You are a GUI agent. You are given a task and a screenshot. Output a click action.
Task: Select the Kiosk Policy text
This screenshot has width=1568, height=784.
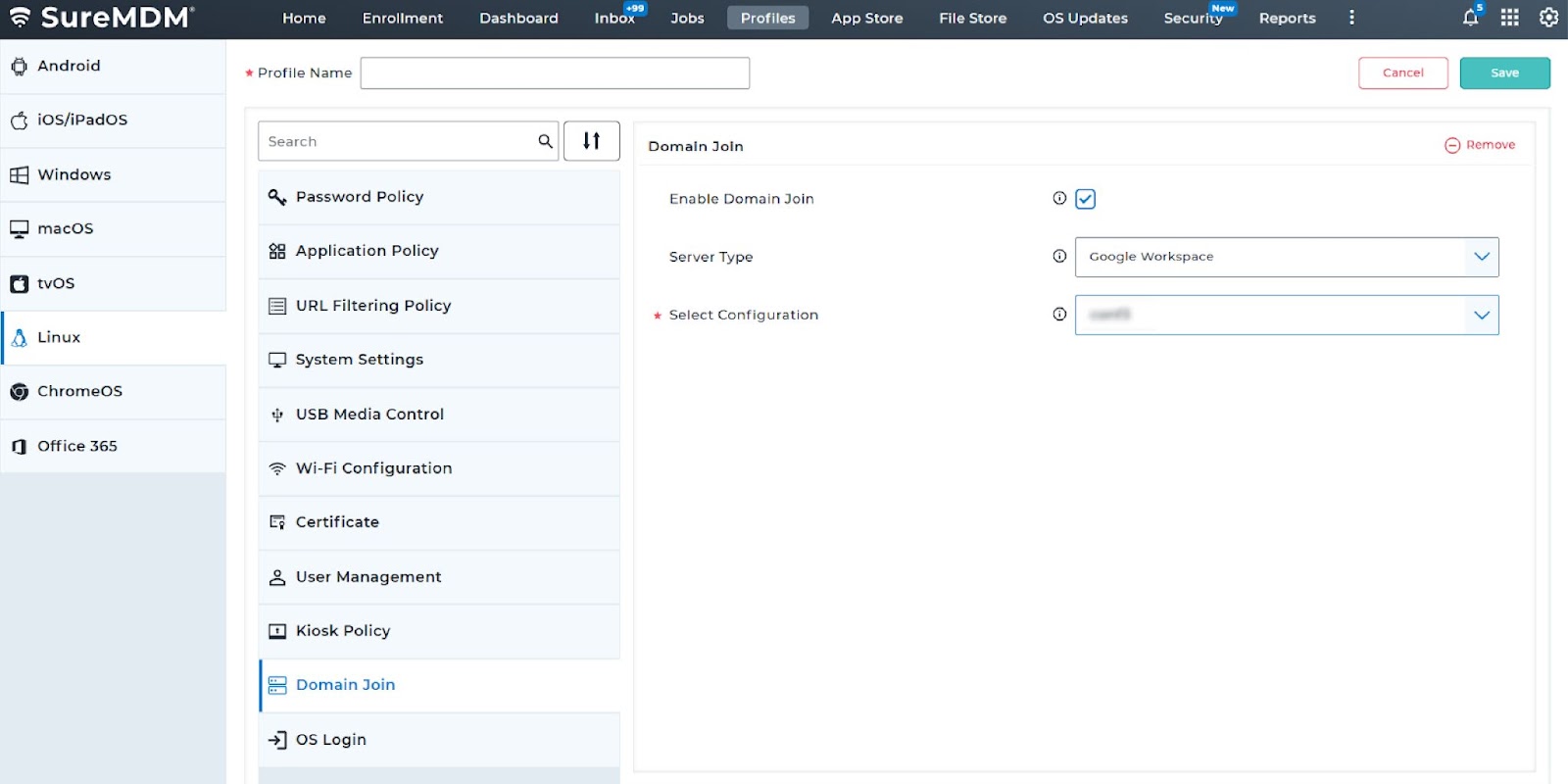(343, 631)
